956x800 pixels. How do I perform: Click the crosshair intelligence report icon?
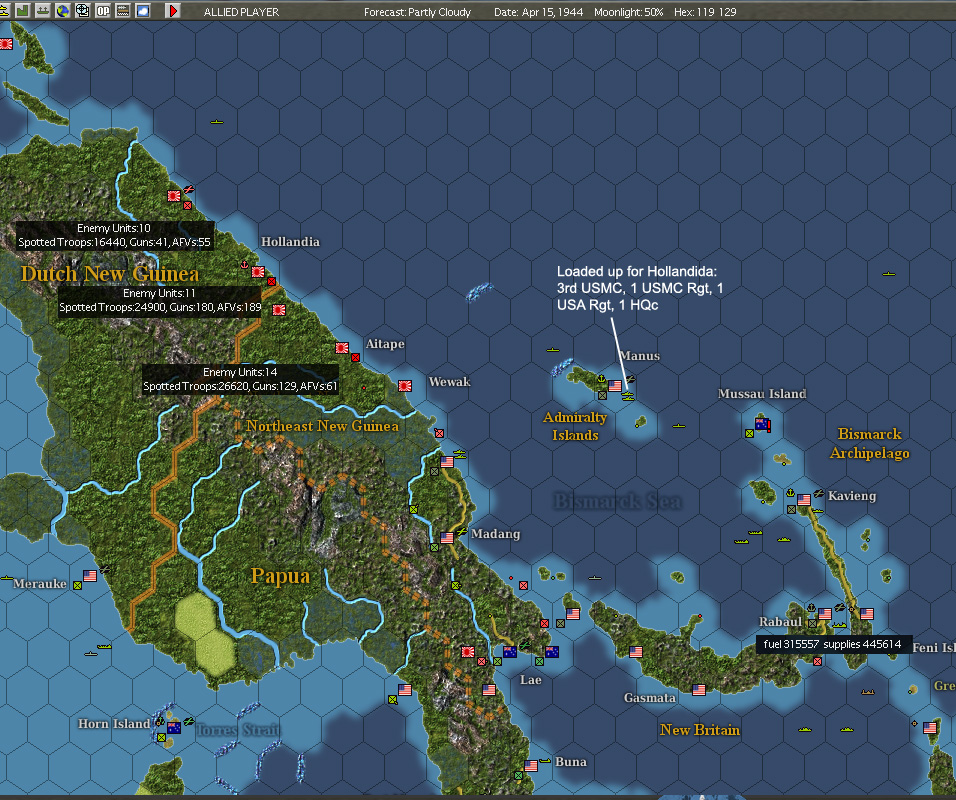(x=82, y=11)
